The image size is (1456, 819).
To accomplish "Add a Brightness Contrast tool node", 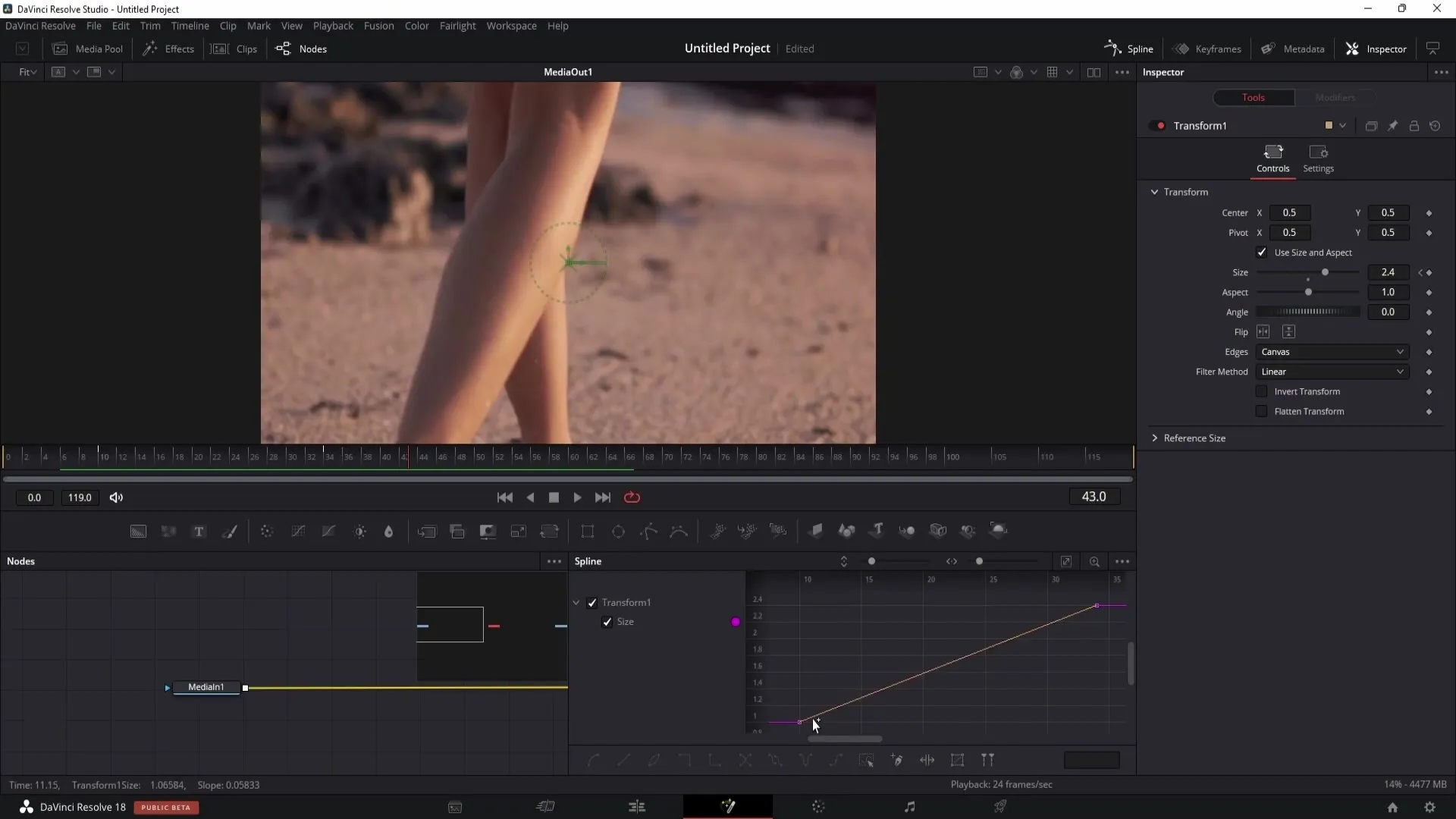I will (360, 532).
